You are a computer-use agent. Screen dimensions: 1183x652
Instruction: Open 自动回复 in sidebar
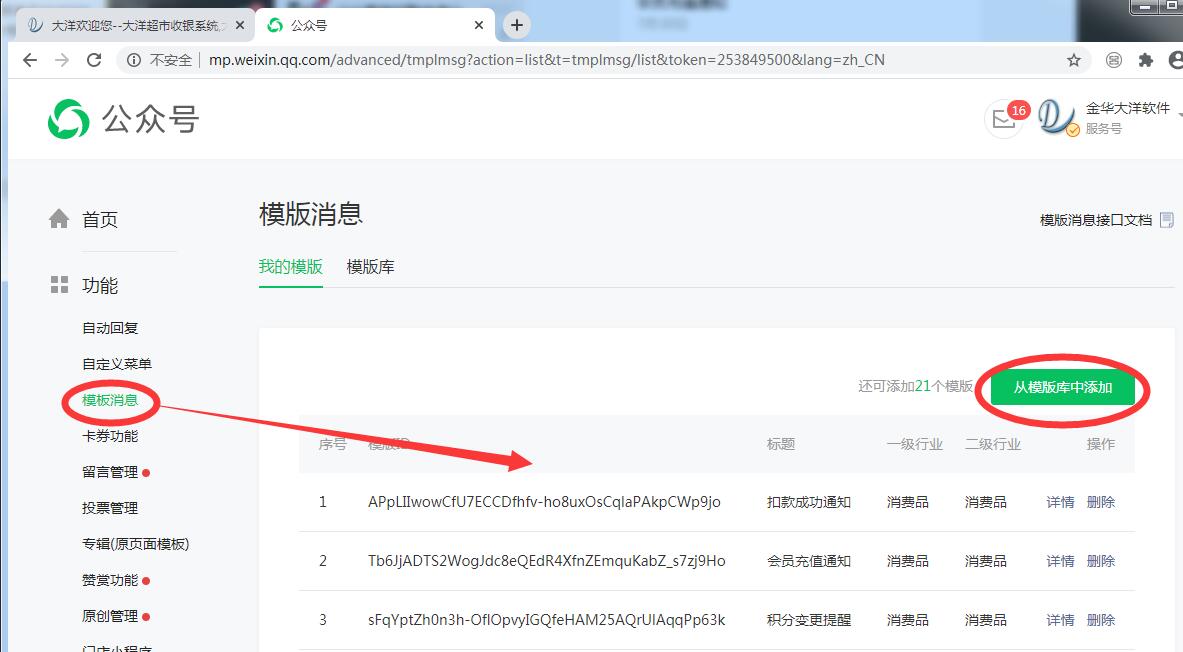110,328
